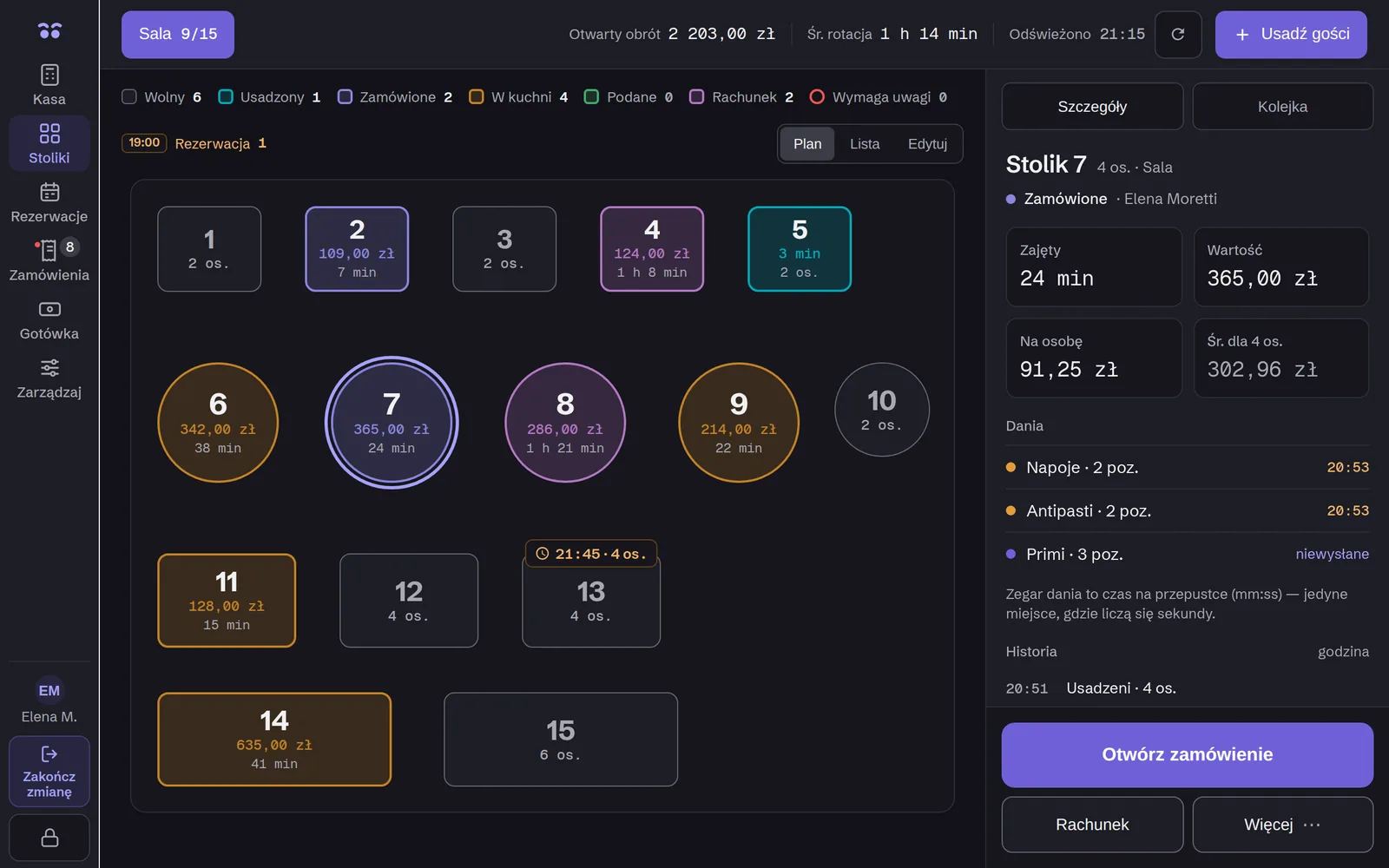Viewport: 1389px width, 868px height.
Task: Open Rezerwacje calendar icon in sidebar
Action: point(49,192)
